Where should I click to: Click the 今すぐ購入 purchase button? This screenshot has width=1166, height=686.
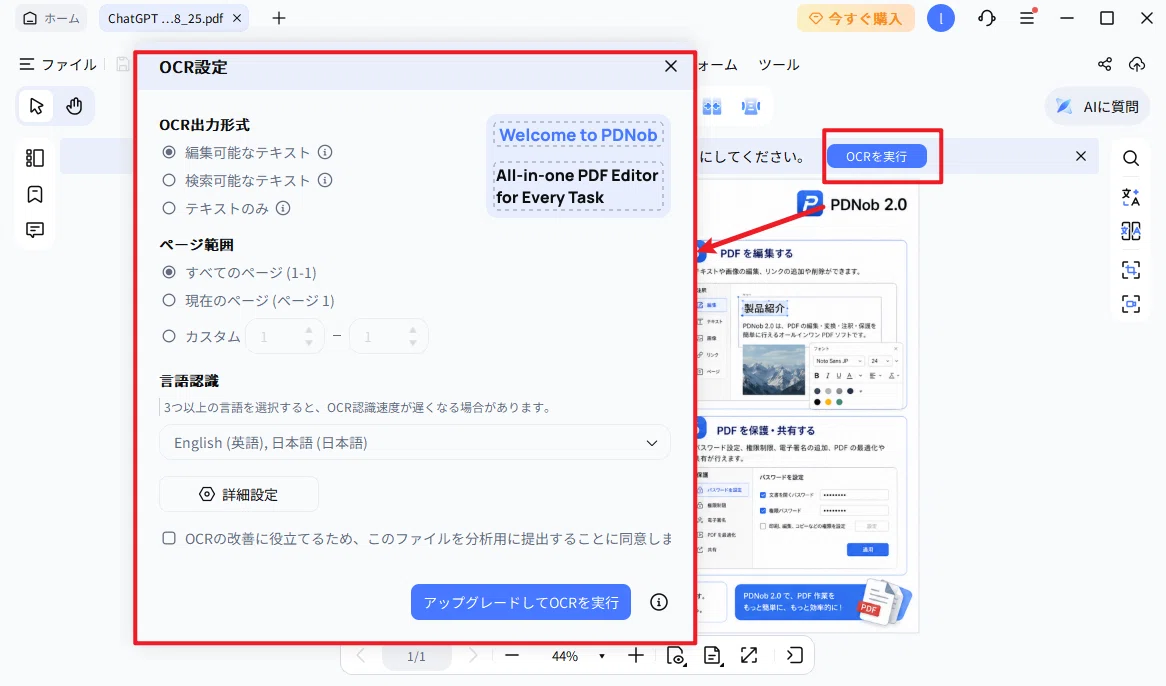[x=856, y=19]
